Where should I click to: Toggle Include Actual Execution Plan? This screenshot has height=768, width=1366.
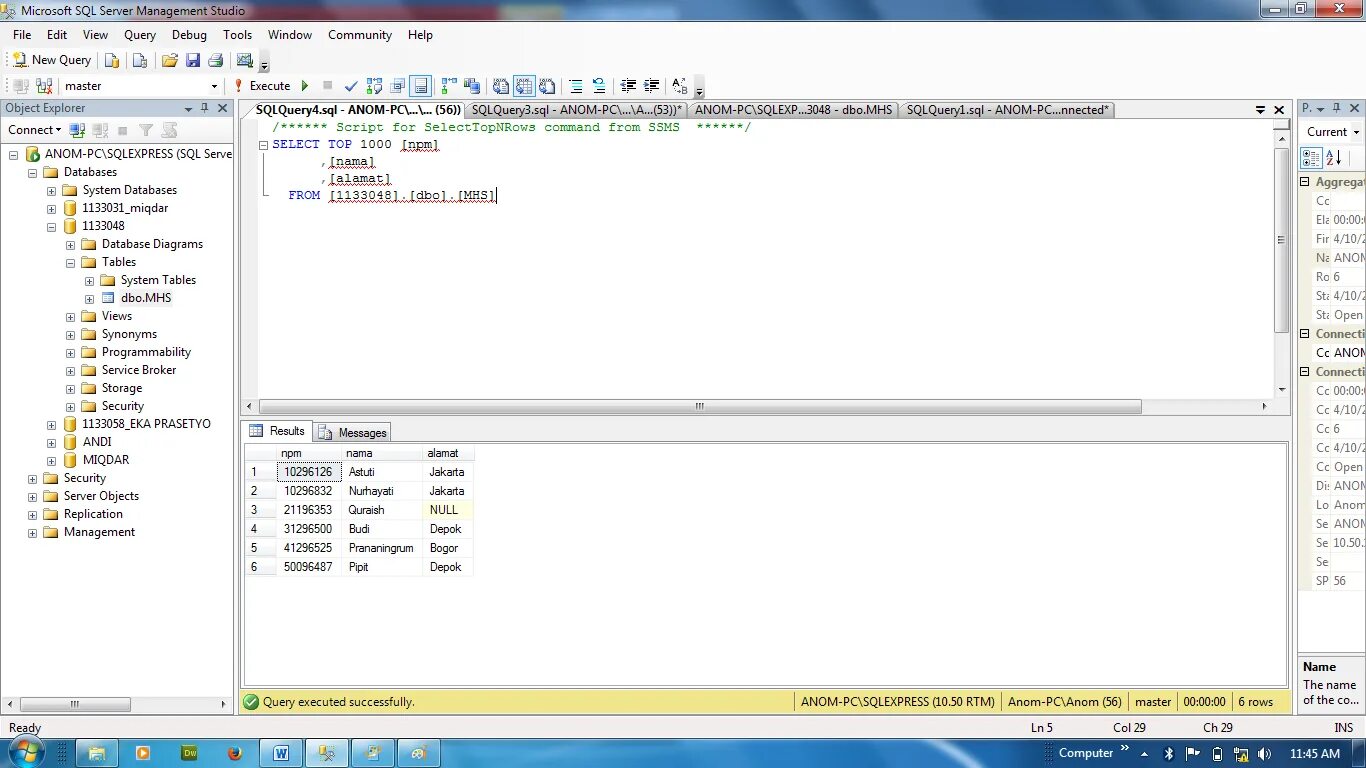click(x=449, y=86)
